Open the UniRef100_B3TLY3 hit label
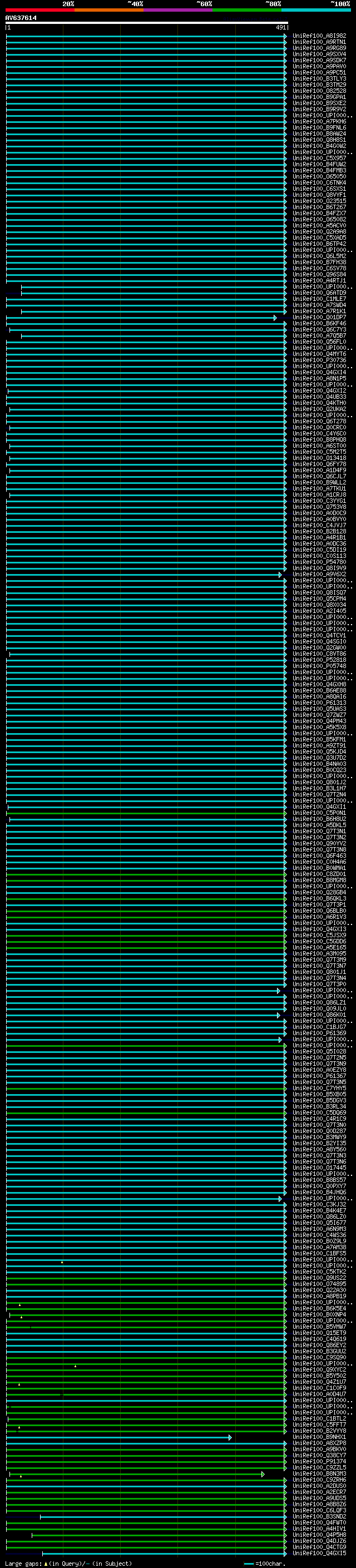 coord(319,78)
